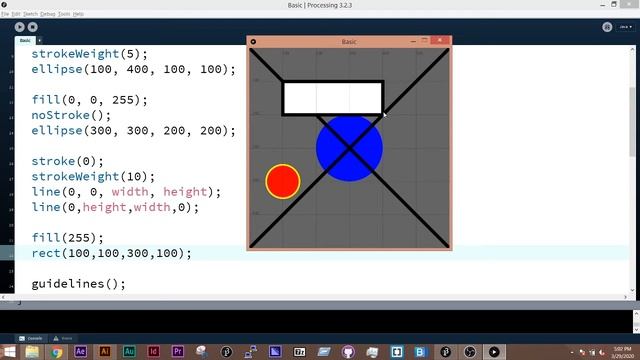640x360 pixels.
Task: Select the Basic sketch tab
Action: point(25,40)
